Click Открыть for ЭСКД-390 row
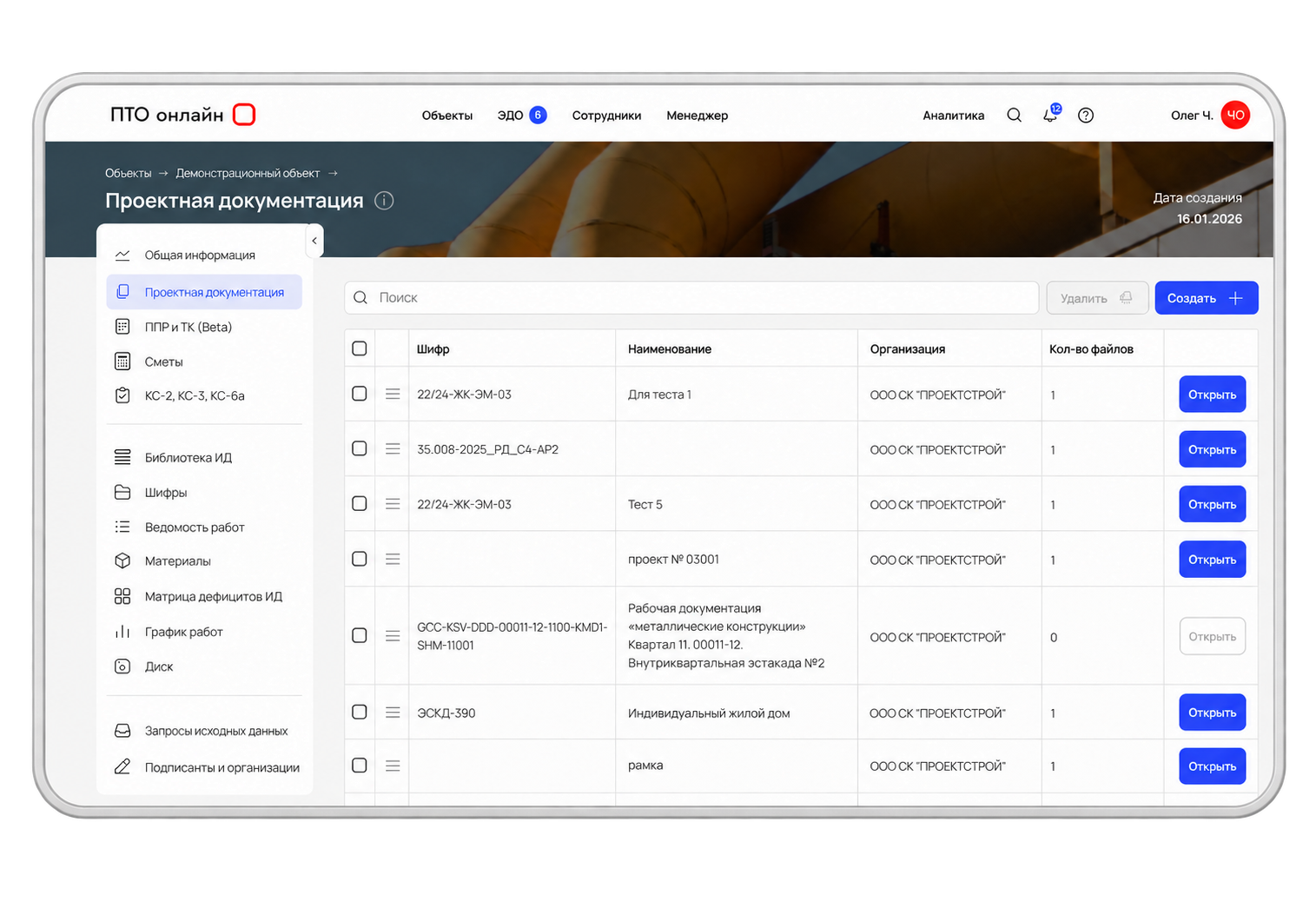 [1213, 713]
